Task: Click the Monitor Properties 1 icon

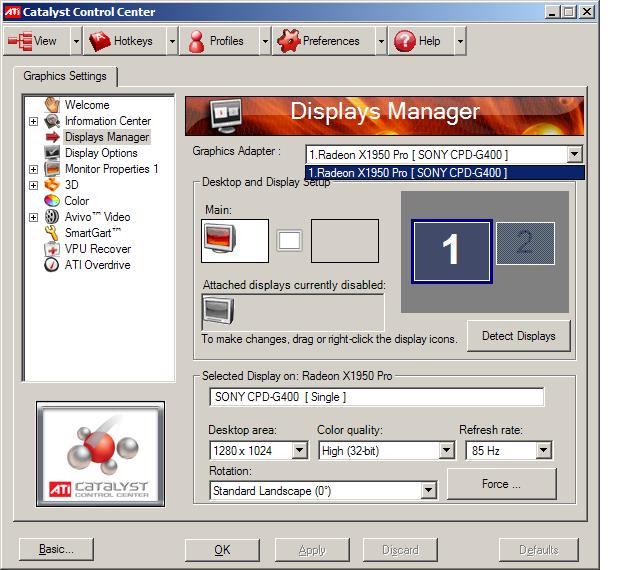Action: tap(52, 169)
